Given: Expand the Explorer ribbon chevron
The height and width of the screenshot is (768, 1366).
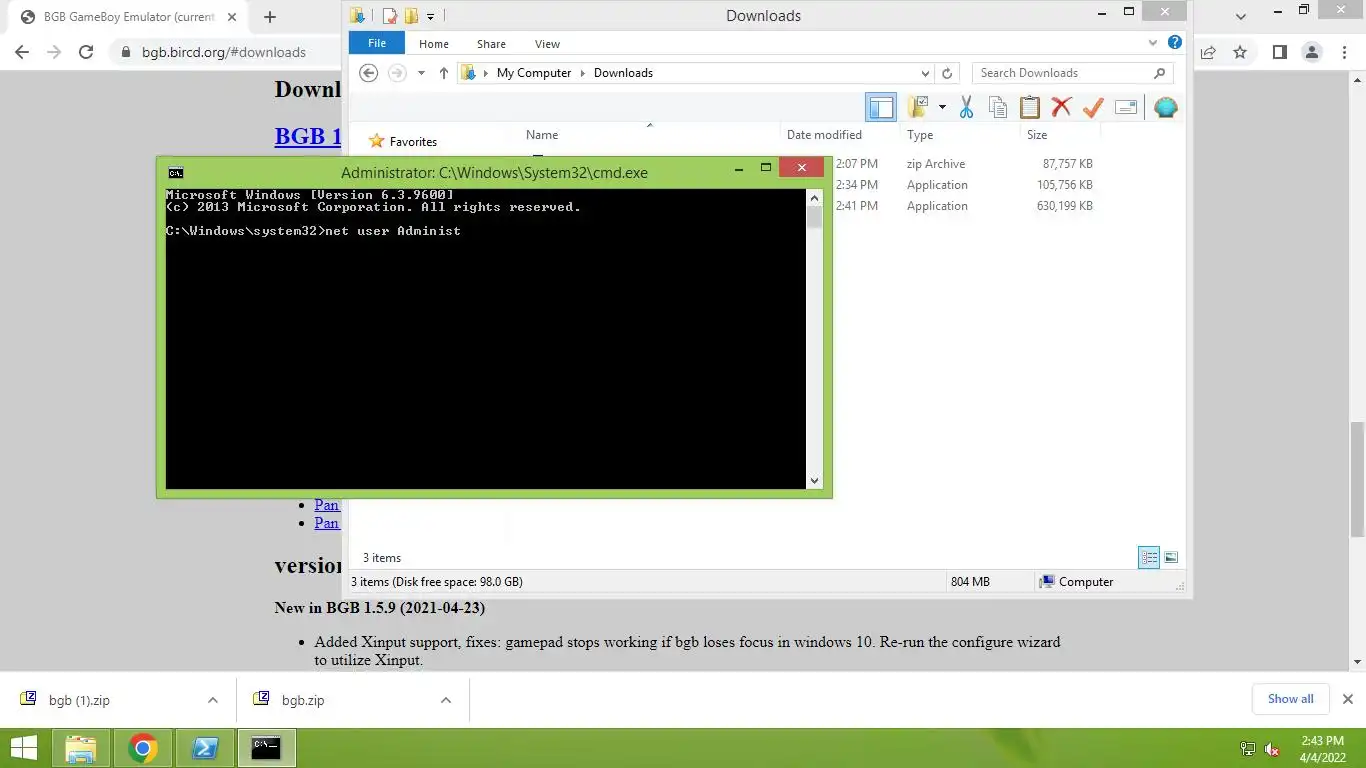Looking at the screenshot, I should tap(1155, 44).
